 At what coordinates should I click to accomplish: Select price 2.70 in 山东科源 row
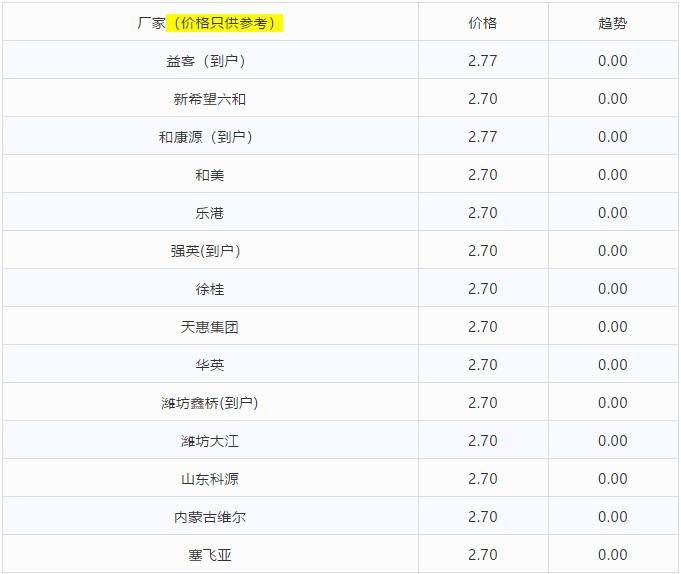tap(483, 479)
